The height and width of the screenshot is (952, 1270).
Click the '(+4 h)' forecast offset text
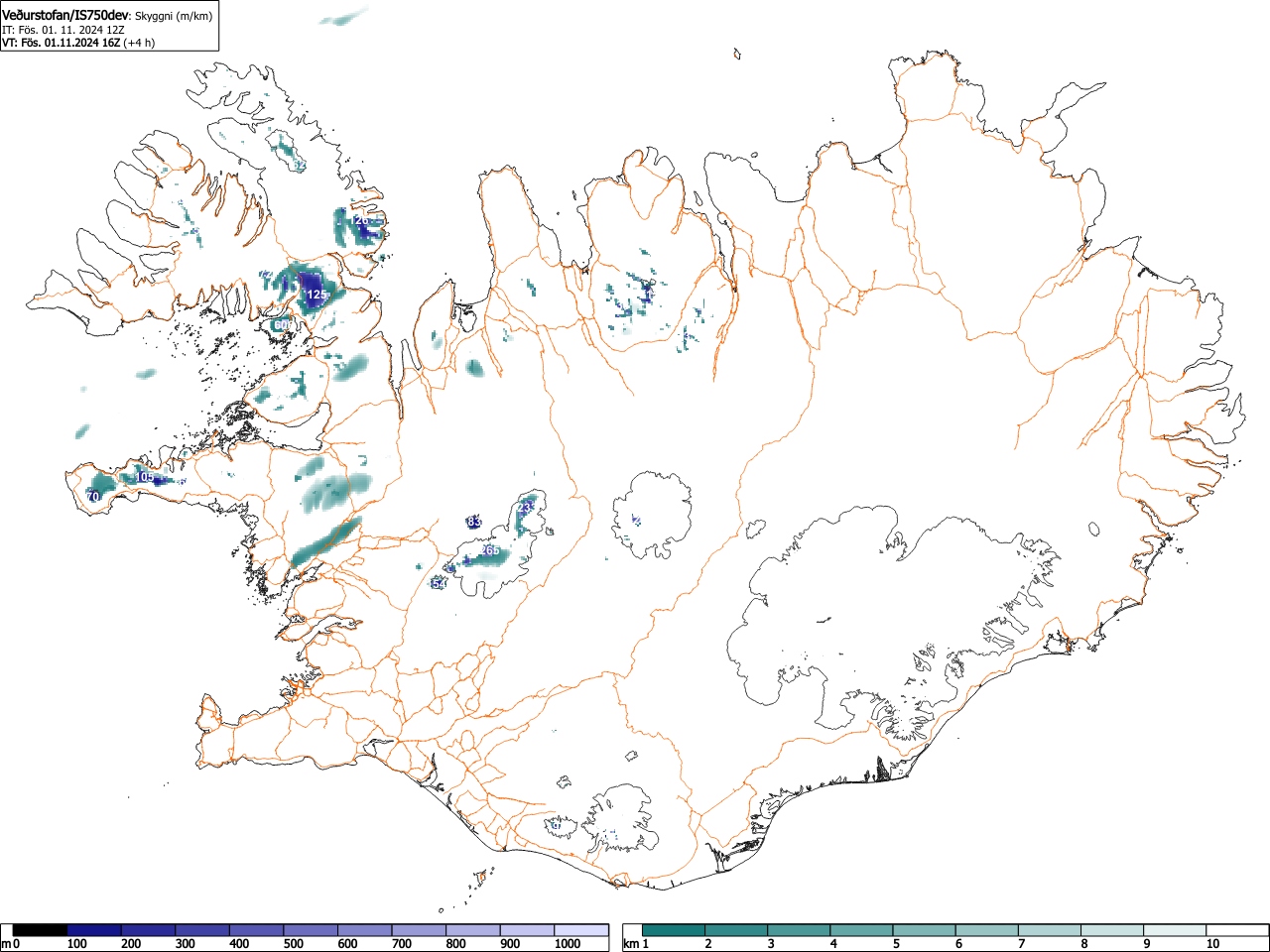(139, 43)
